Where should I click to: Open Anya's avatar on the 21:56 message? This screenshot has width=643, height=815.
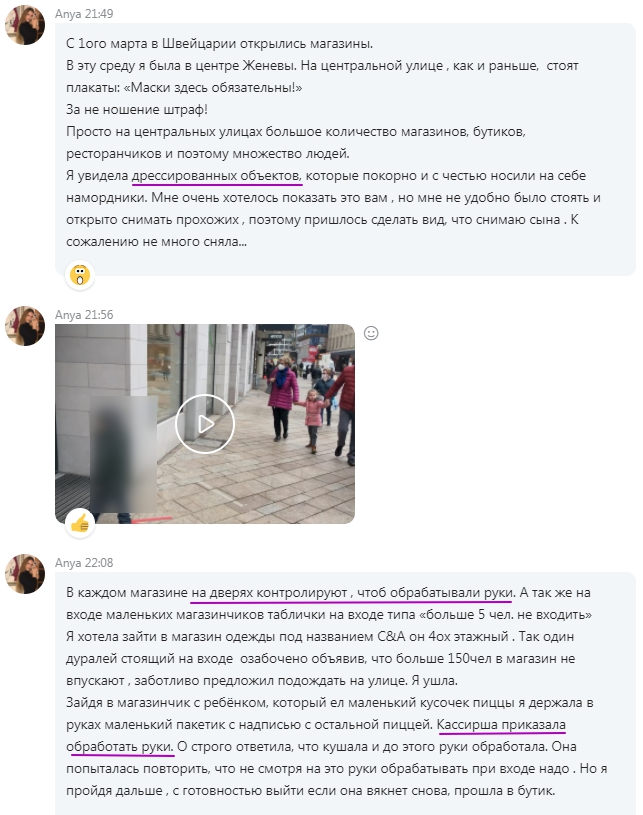click(x=24, y=326)
